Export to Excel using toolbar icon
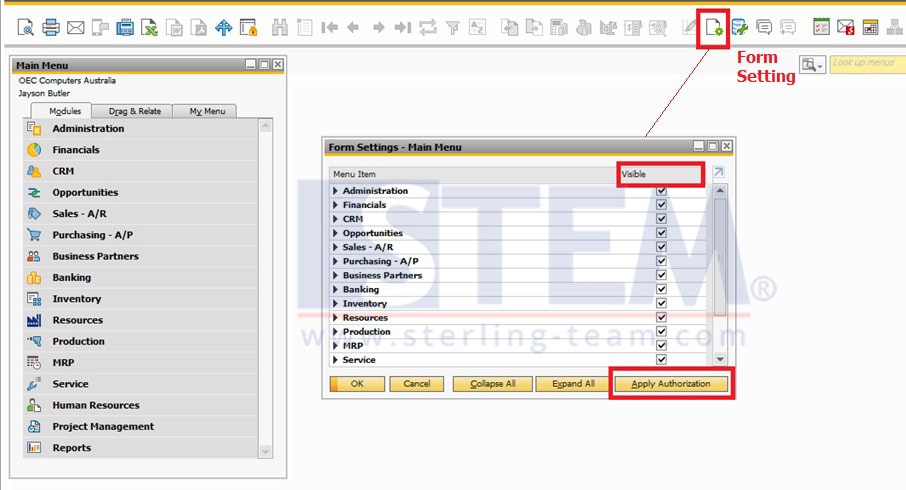 pos(150,27)
